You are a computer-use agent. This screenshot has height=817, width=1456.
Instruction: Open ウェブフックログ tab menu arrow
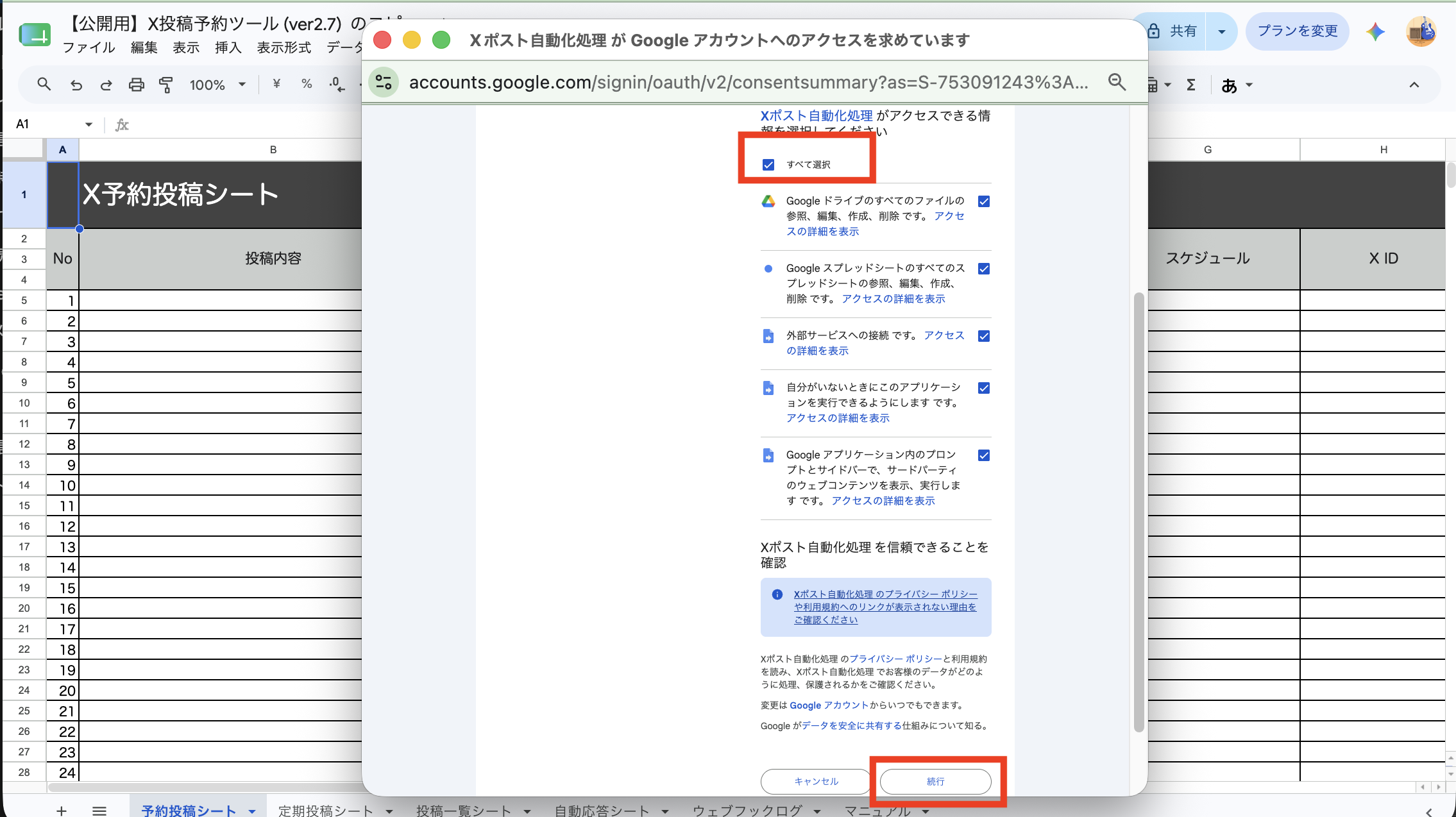(817, 811)
